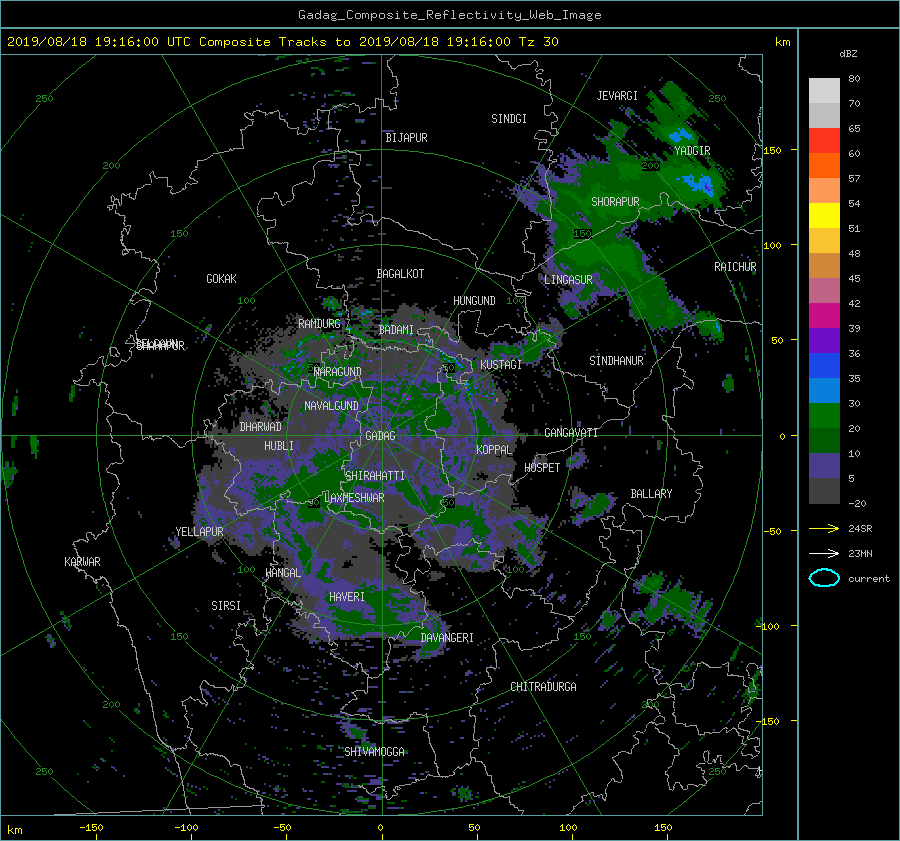Click the HANGAL city label

[283, 572]
